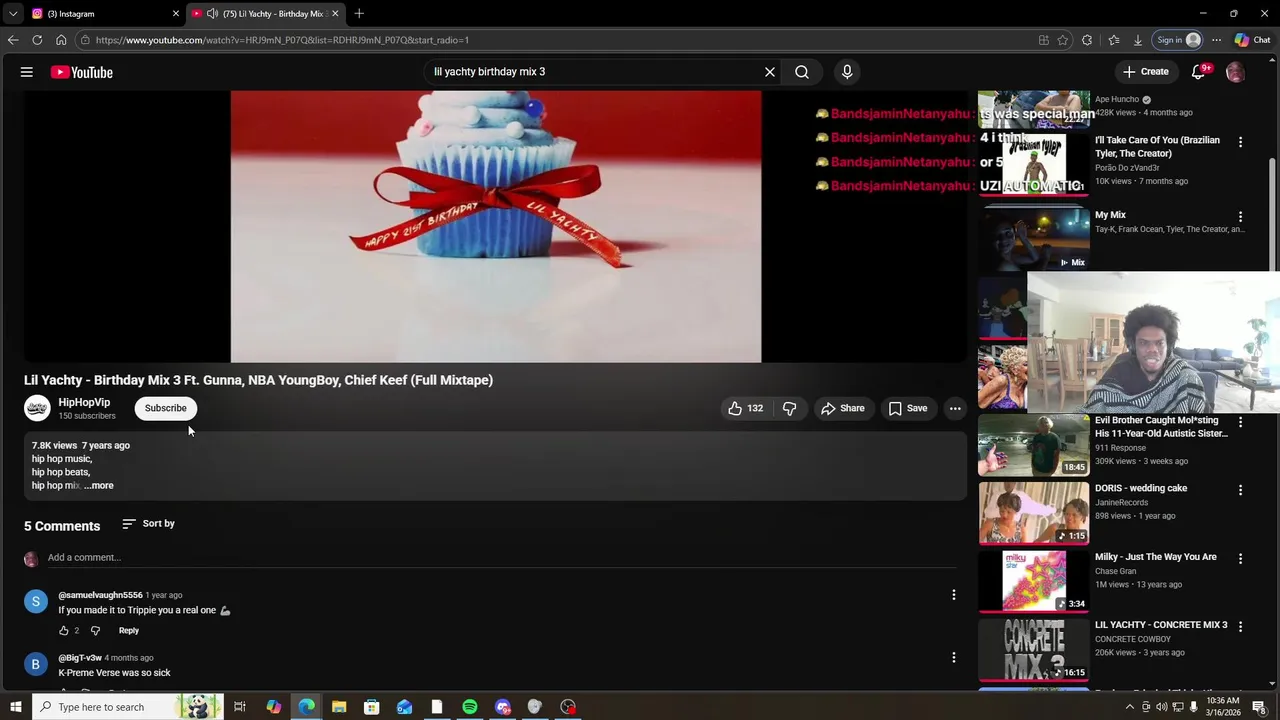The width and height of the screenshot is (1280, 720).
Task: Open YouTube notifications bell
Action: tap(1198, 72)
